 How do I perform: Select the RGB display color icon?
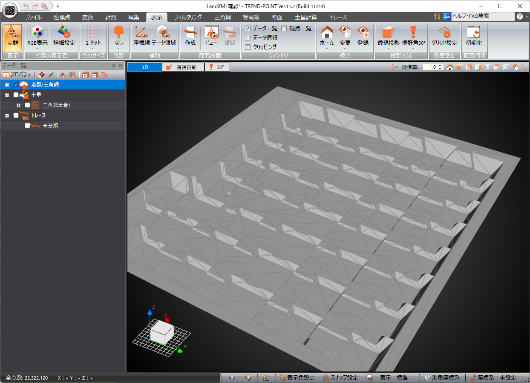coord(37,32)
